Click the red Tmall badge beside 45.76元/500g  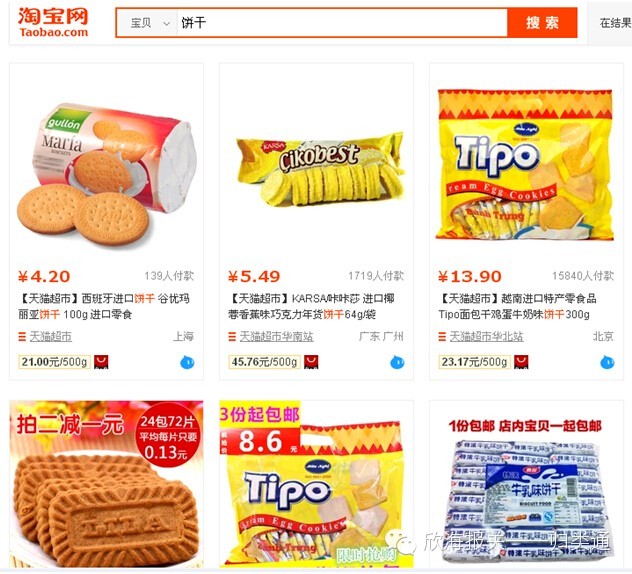click(311, 362)
